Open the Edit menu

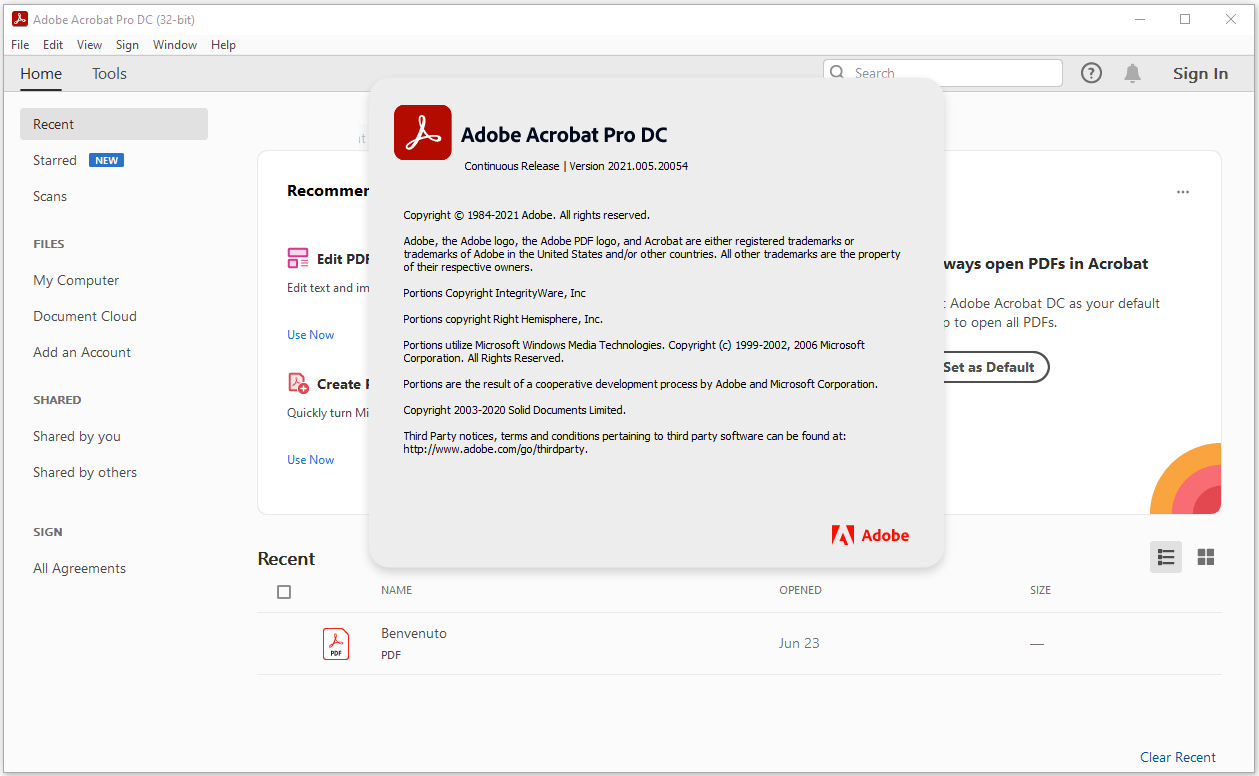pyautogui.click(x=53, y=45)
